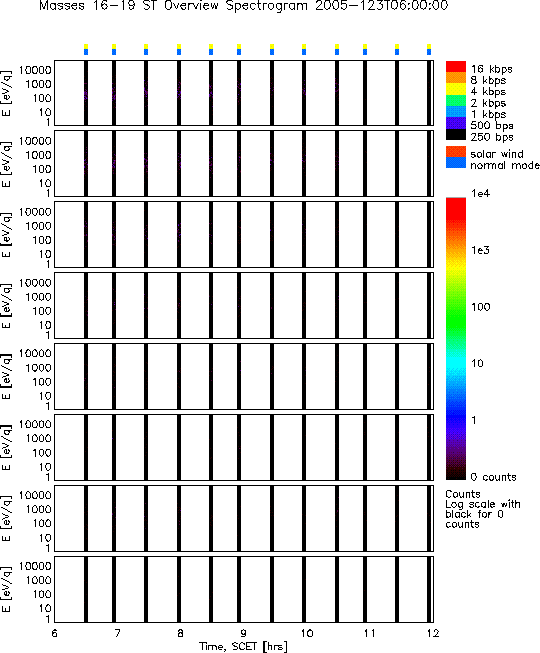Image resolution: width=540 pixels, height=653 pixels.
Task: Click the yellow-blue mode marker above hour 8
Action: [x=179, y=49]
